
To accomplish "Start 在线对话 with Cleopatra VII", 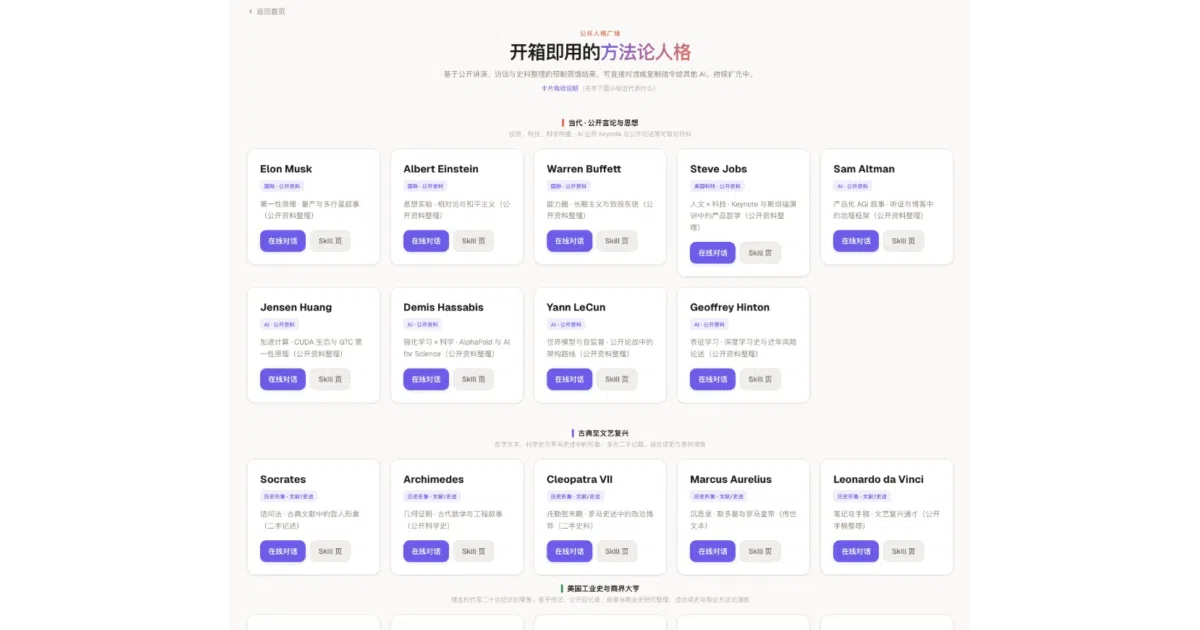I will tap(569, 551).
